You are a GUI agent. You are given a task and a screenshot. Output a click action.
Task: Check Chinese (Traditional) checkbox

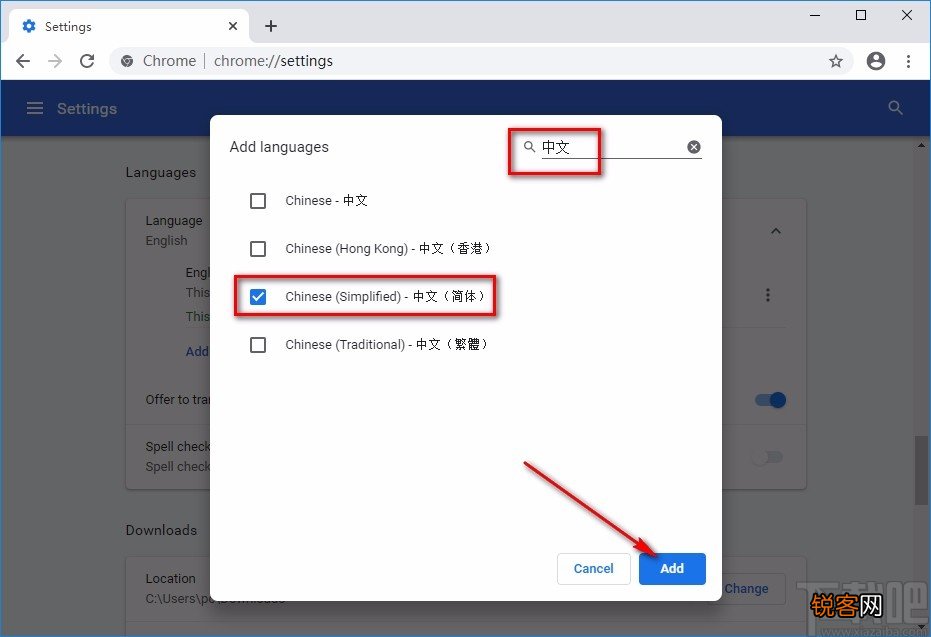click(258, 344)
